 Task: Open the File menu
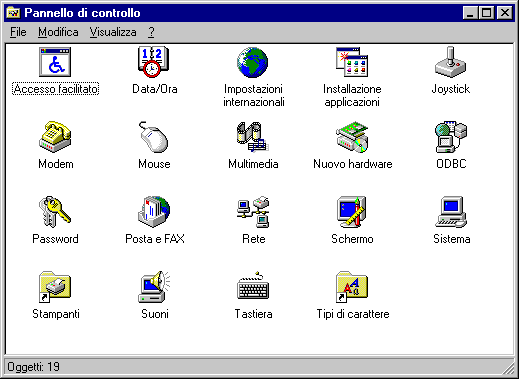(x=18, y=32)
